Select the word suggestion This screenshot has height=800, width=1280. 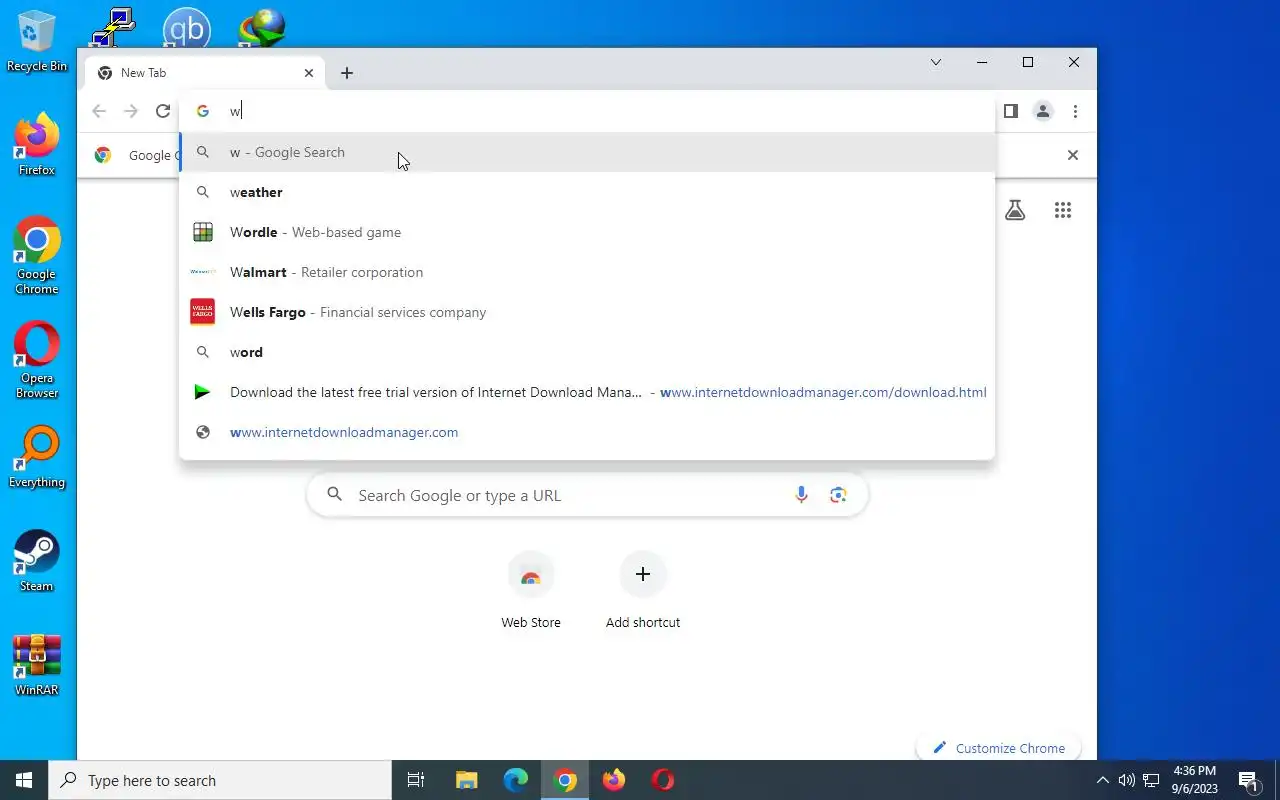tap(587, 352)
